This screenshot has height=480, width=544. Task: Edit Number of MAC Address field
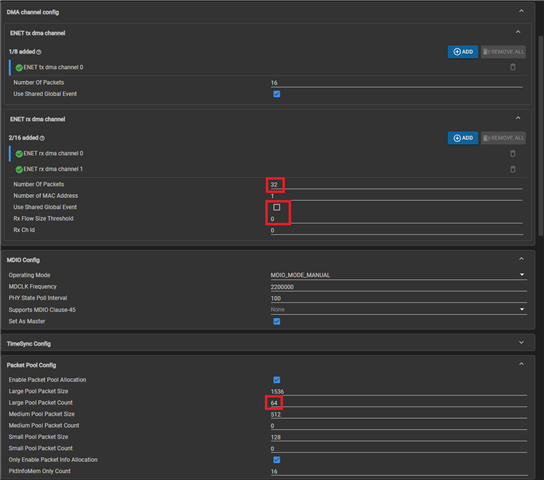coord(396,196)
